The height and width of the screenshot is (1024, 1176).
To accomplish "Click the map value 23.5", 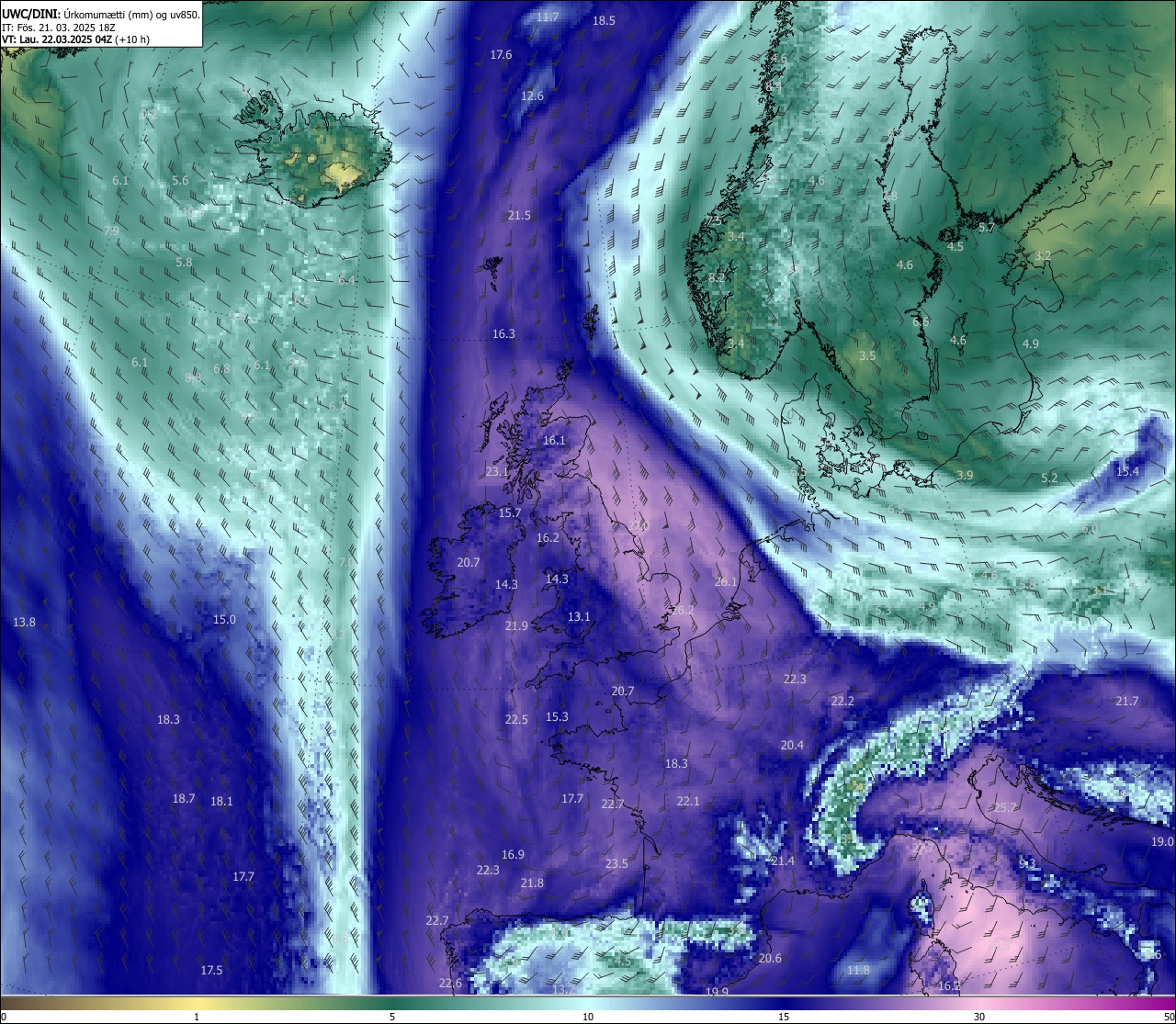I will coord(616,863).
